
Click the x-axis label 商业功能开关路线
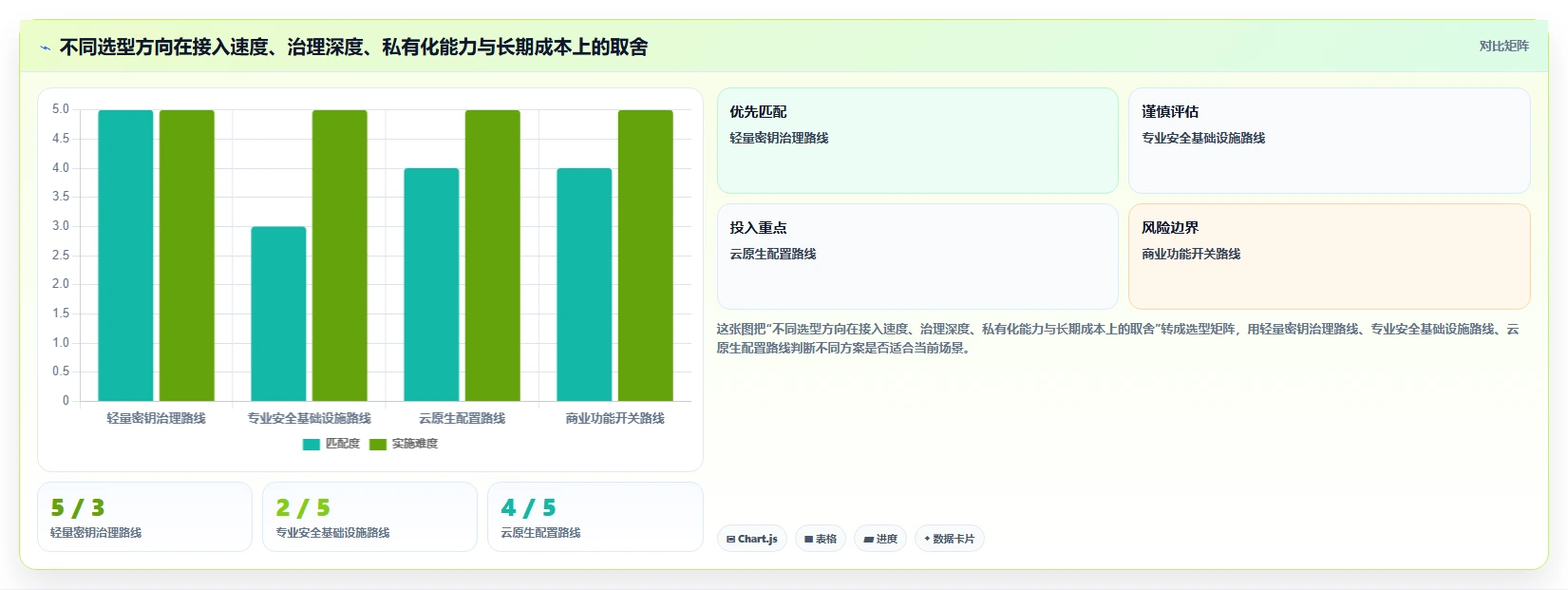click(x=615, y=418)
